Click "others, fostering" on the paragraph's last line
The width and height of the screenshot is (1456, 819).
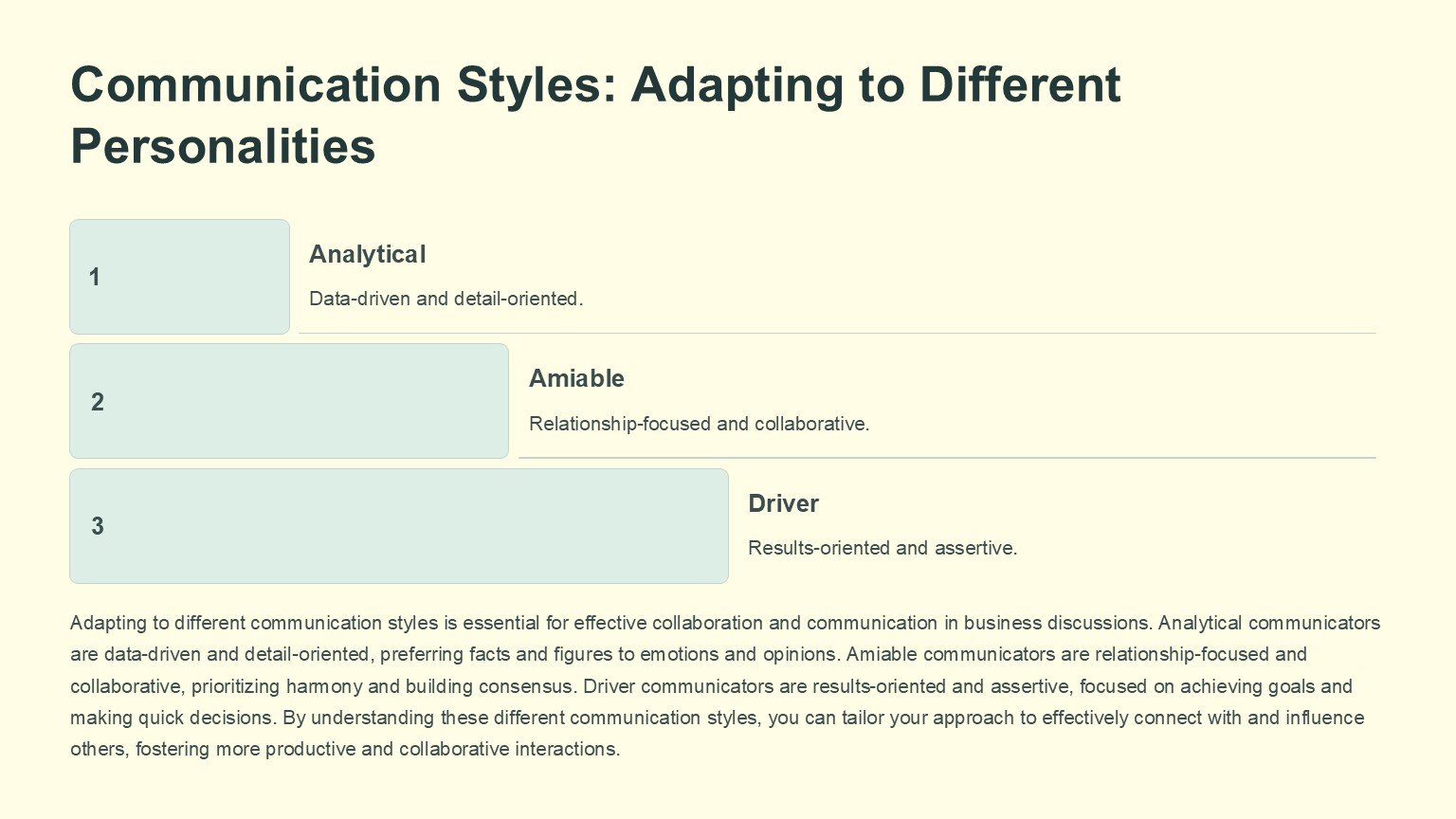click(x=139, y=749)
